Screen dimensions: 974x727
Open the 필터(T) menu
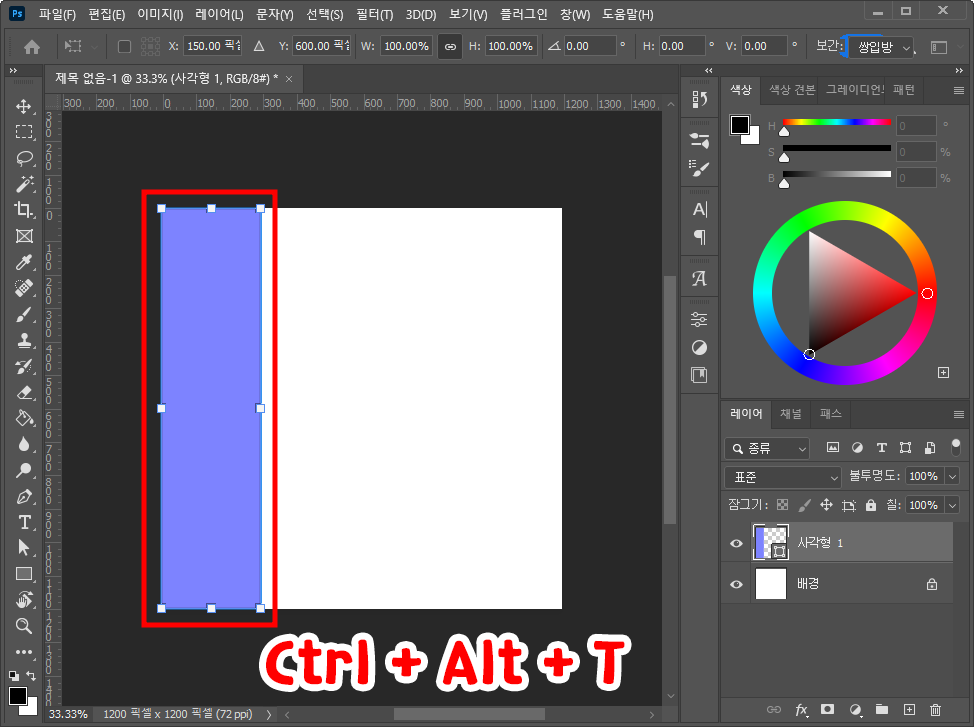pos(372,14)
